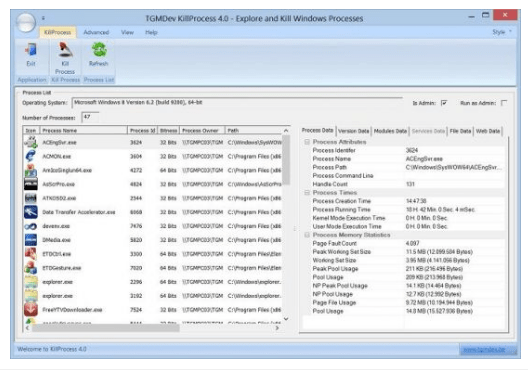Select the ACMON.exe process name
The image size is (528, 370).
click(57, 156)
